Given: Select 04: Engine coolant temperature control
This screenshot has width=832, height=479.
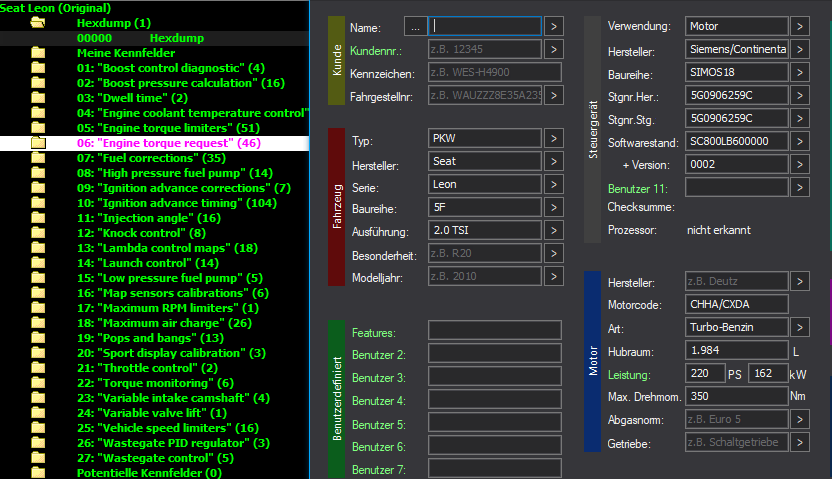Looking at the screenshot, I should 193,112.
